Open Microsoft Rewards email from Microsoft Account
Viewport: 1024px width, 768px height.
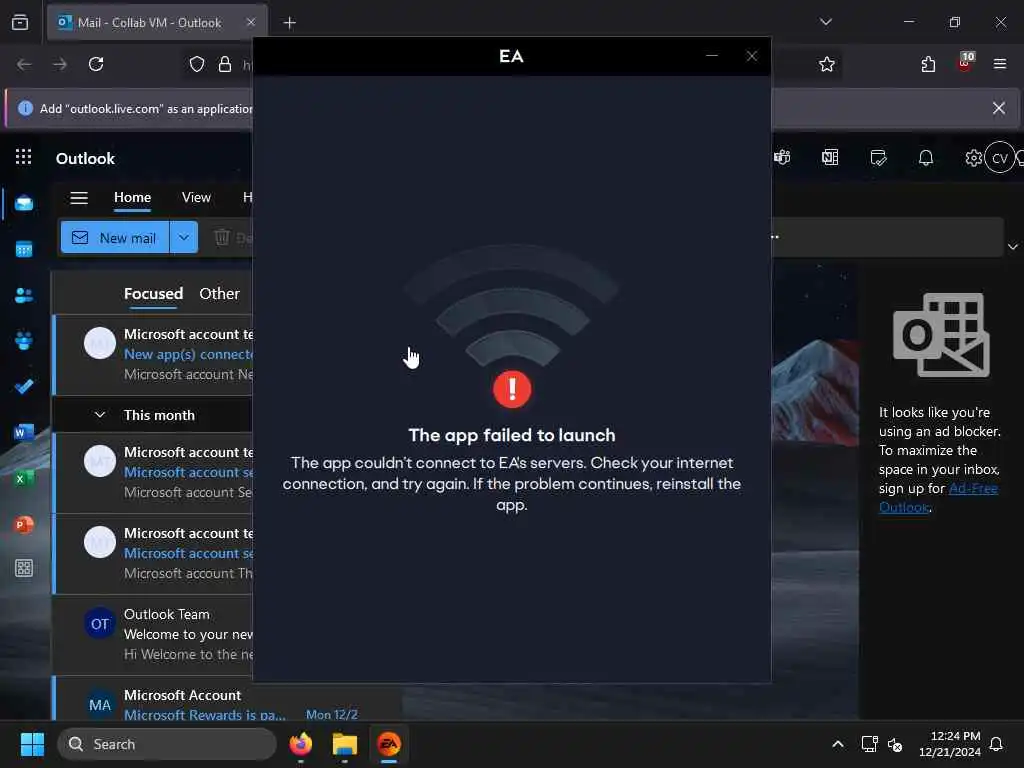click(227, 699)
